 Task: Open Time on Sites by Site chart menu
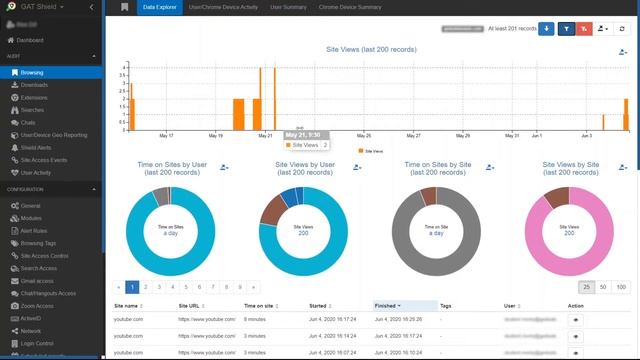click(x=490, y=167)
